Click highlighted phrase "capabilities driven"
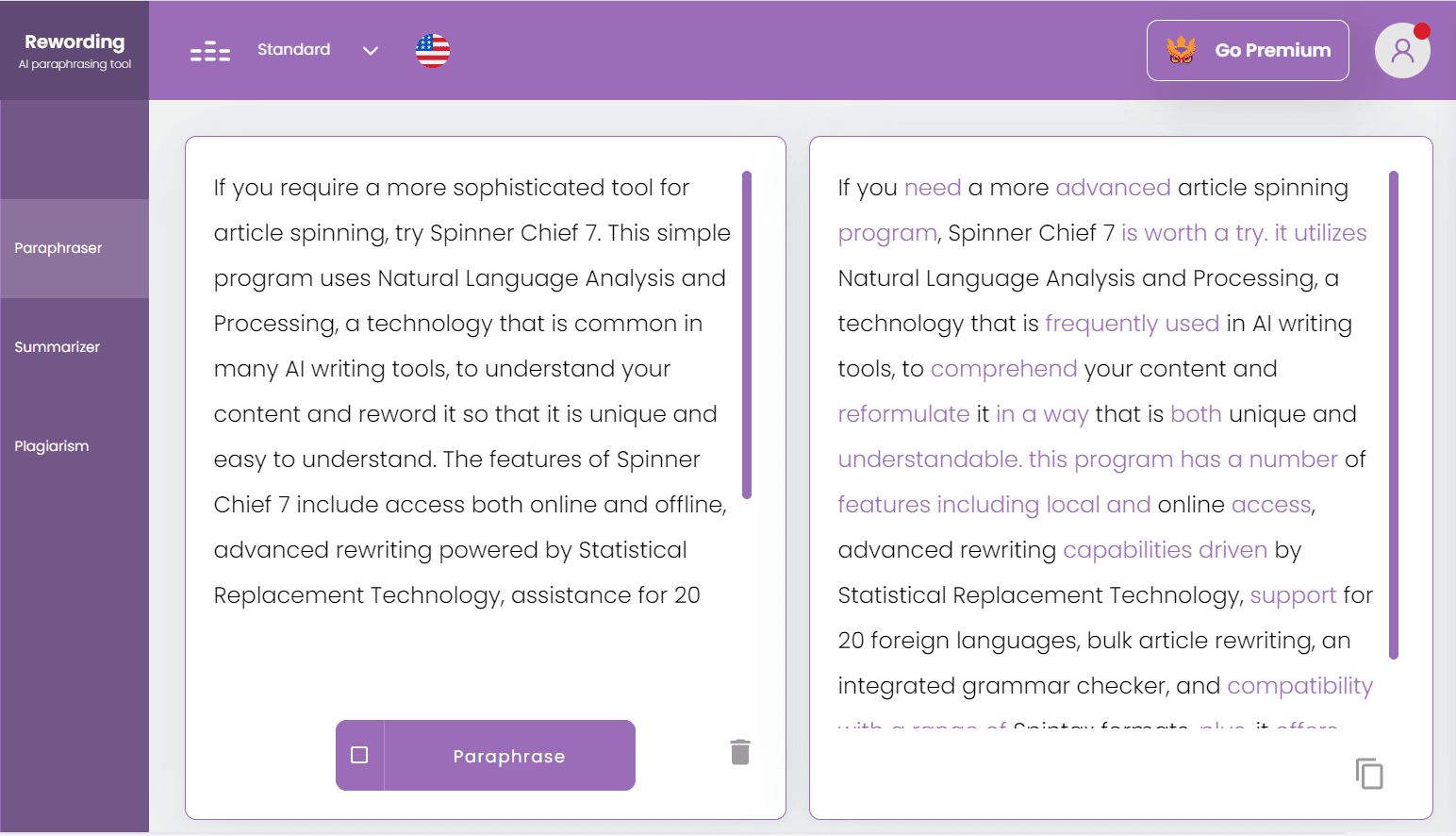The image size is (1456, 836). click(x=1165, y=550)
